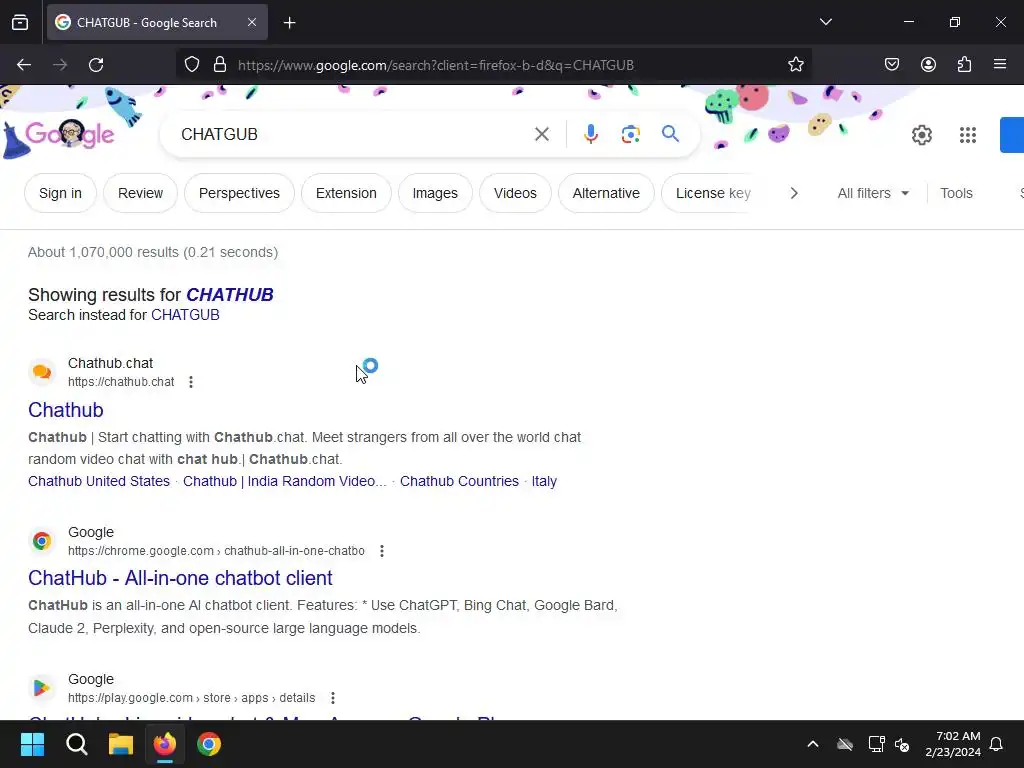Click the Chathub.chat site favicon

click(42, 372)
